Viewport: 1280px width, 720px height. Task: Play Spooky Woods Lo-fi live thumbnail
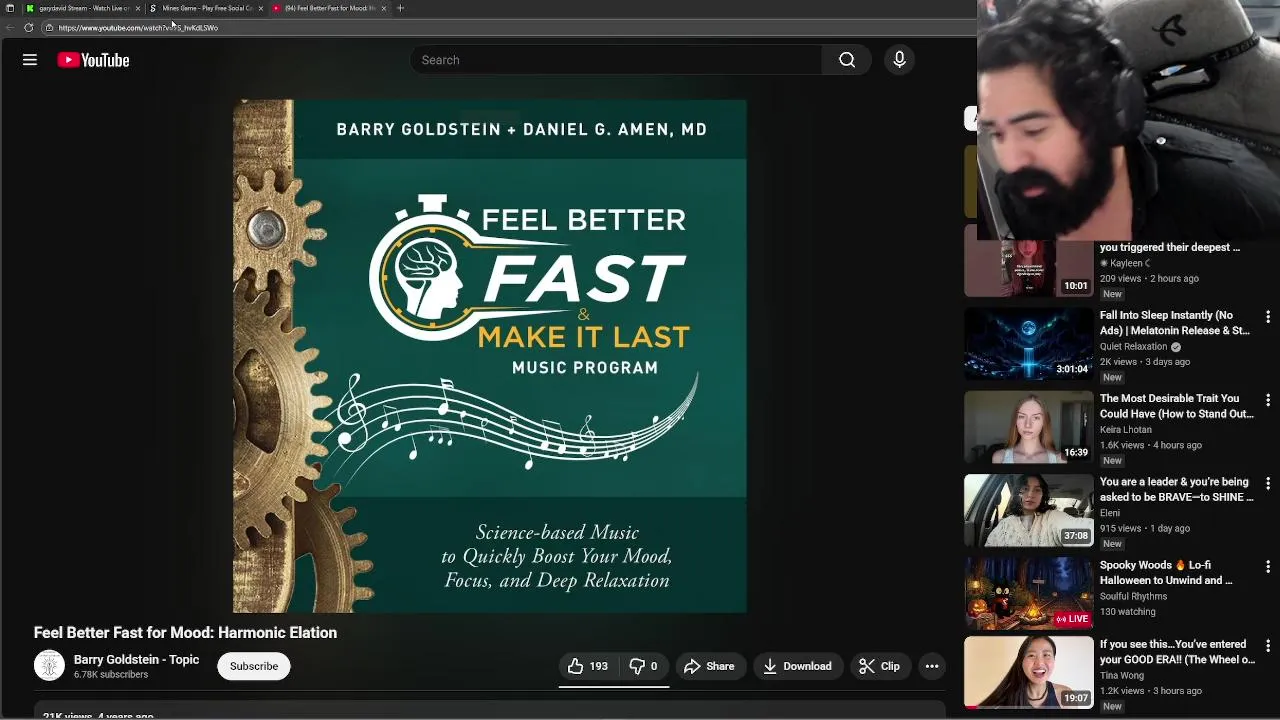[x=1028, y=593]
